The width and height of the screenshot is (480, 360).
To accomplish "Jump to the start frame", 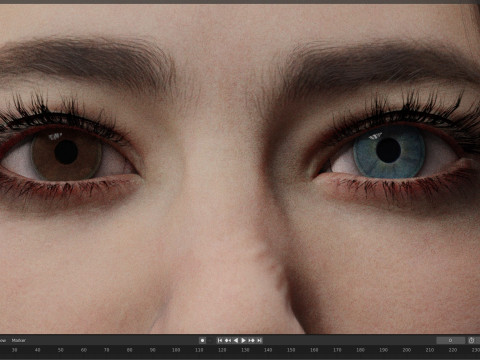I will pos(220,340).
